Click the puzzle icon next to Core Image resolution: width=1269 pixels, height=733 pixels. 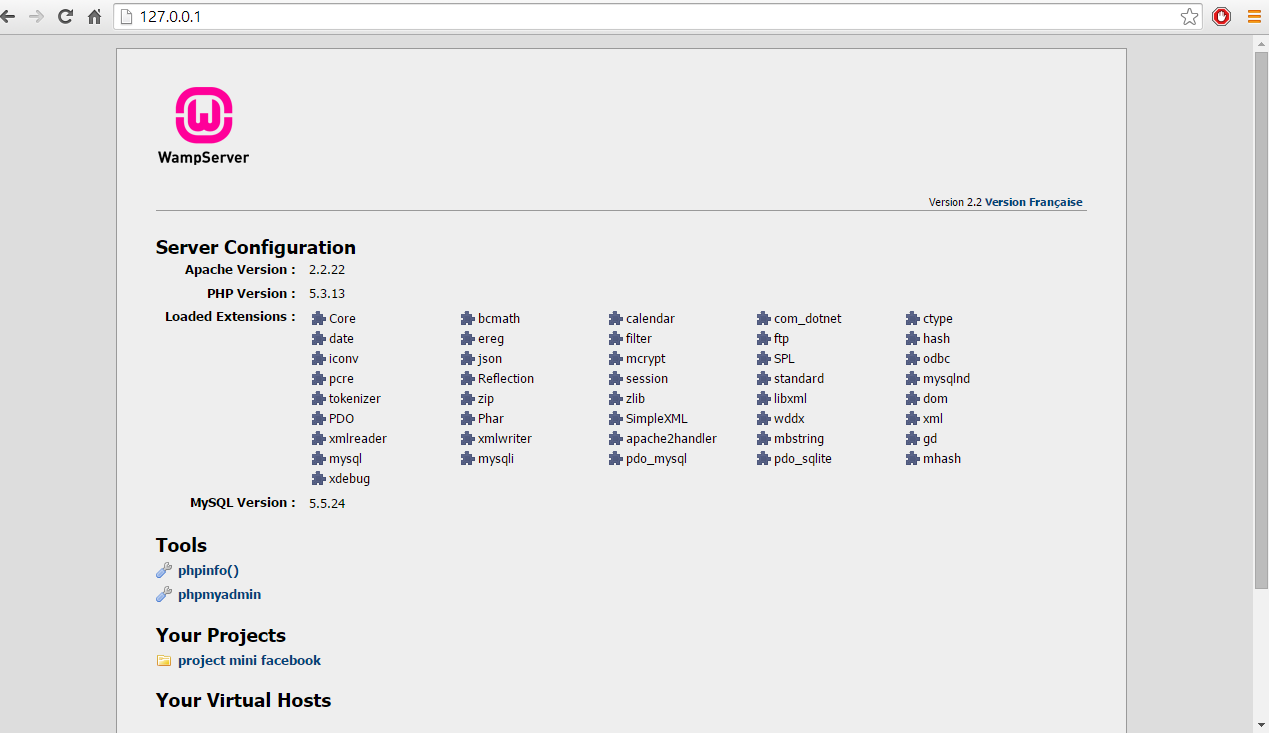click(319, 318)
